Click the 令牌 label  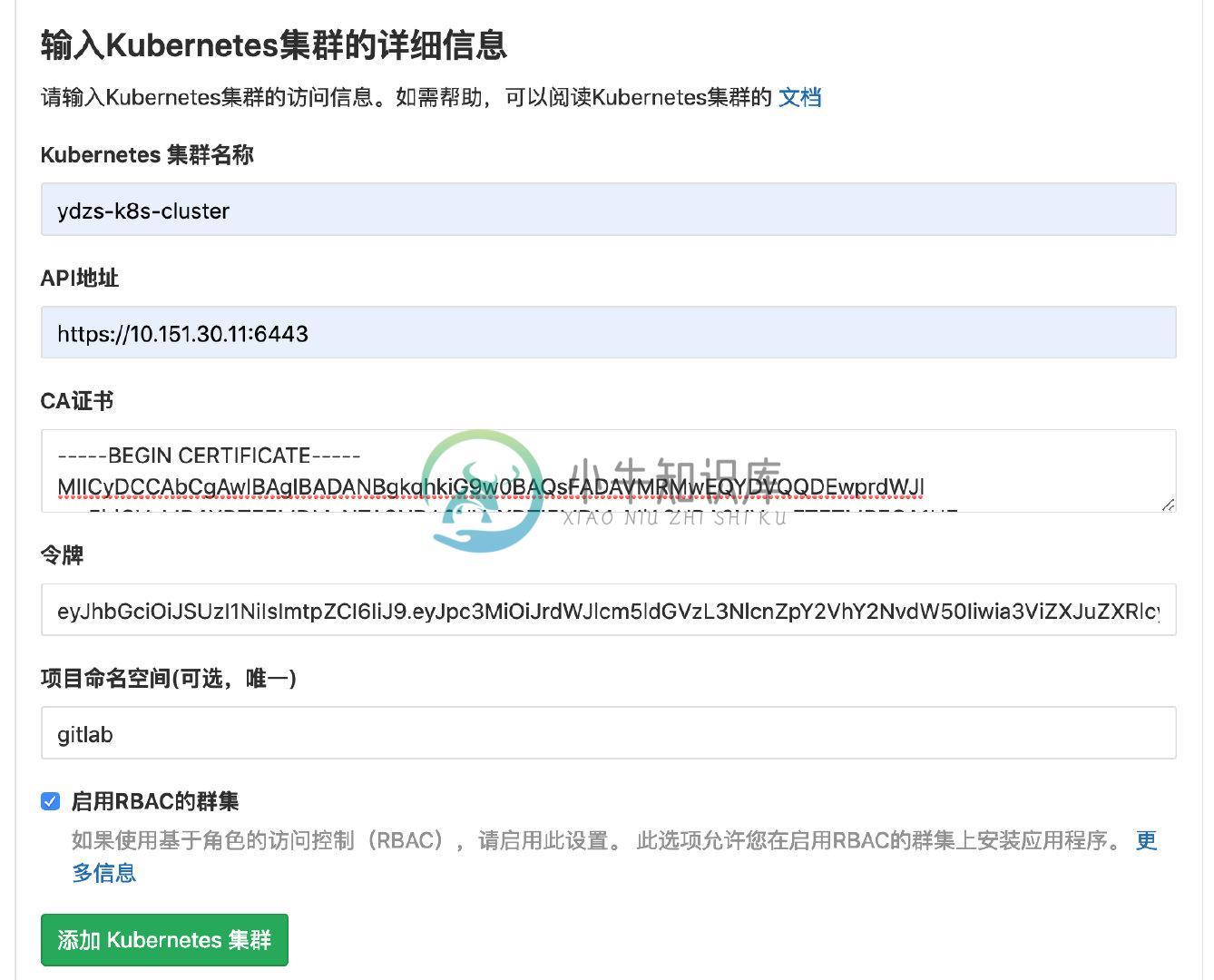[62, 555]
